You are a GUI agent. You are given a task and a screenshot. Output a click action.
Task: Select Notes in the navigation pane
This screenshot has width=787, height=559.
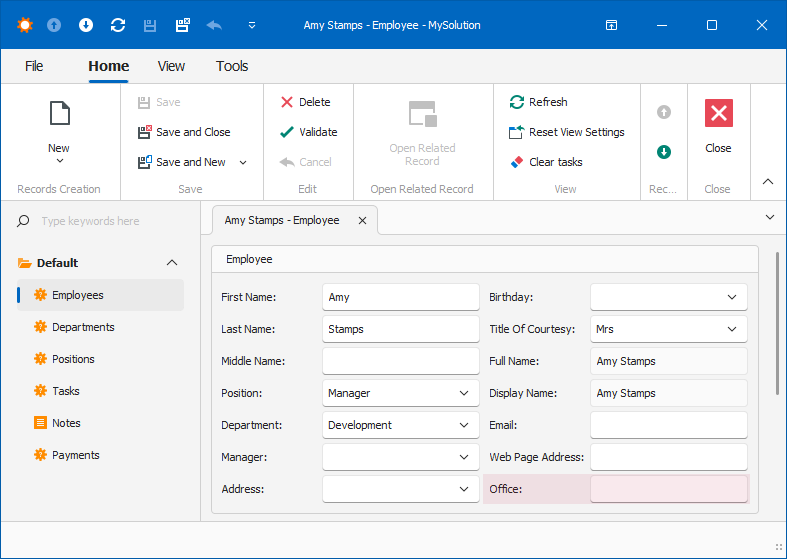click(100, 423)
